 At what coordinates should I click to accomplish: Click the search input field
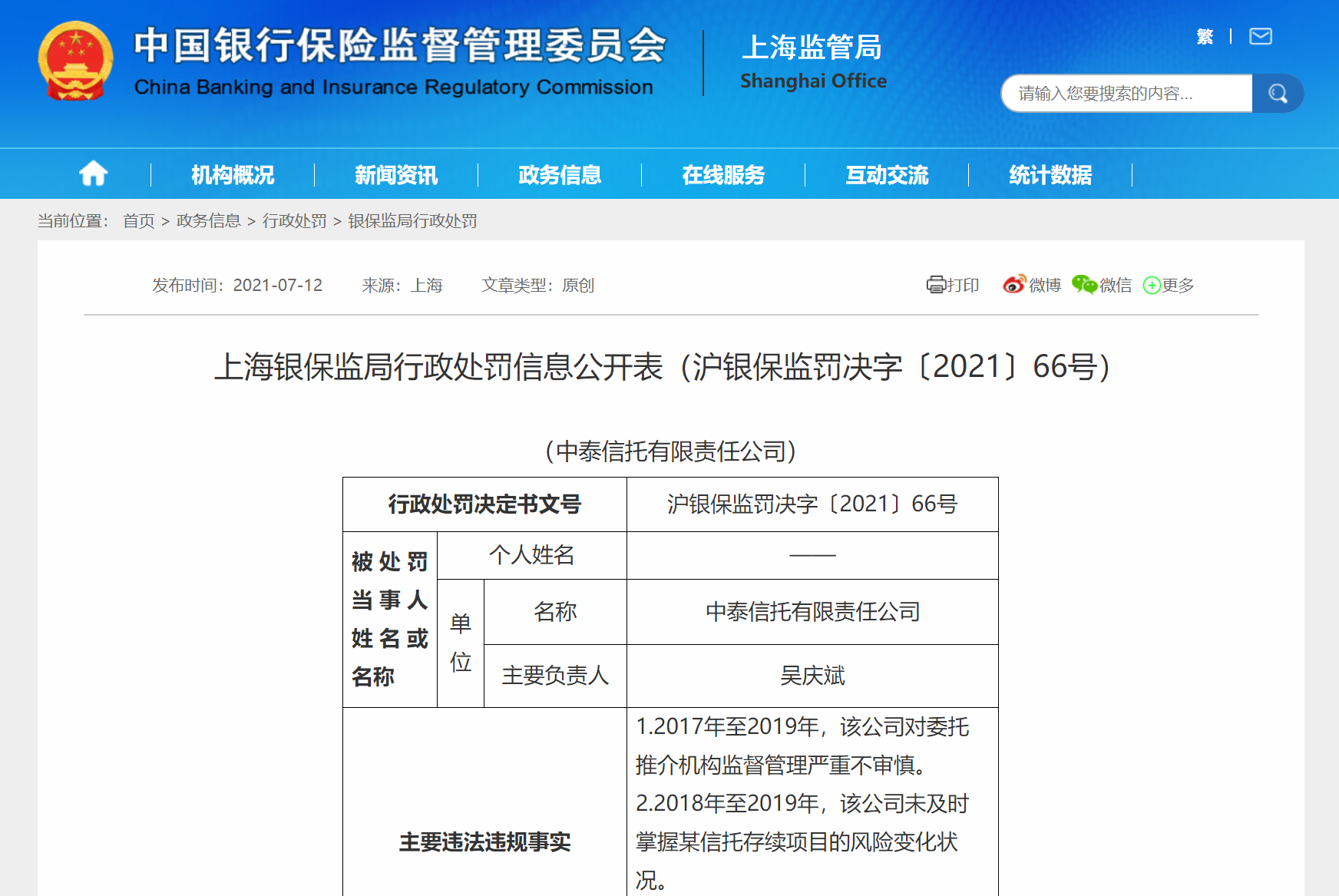pyautogui.click(x=1127, y=94)
